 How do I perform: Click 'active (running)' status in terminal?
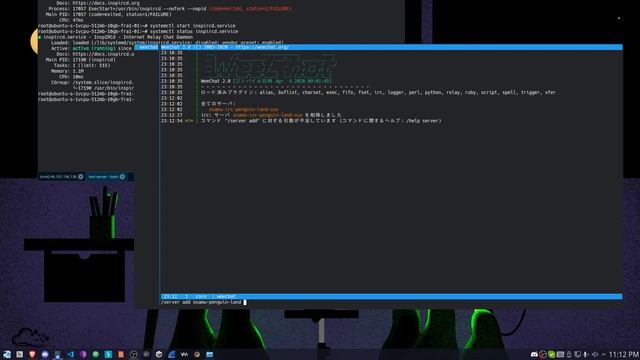(94, 48)
